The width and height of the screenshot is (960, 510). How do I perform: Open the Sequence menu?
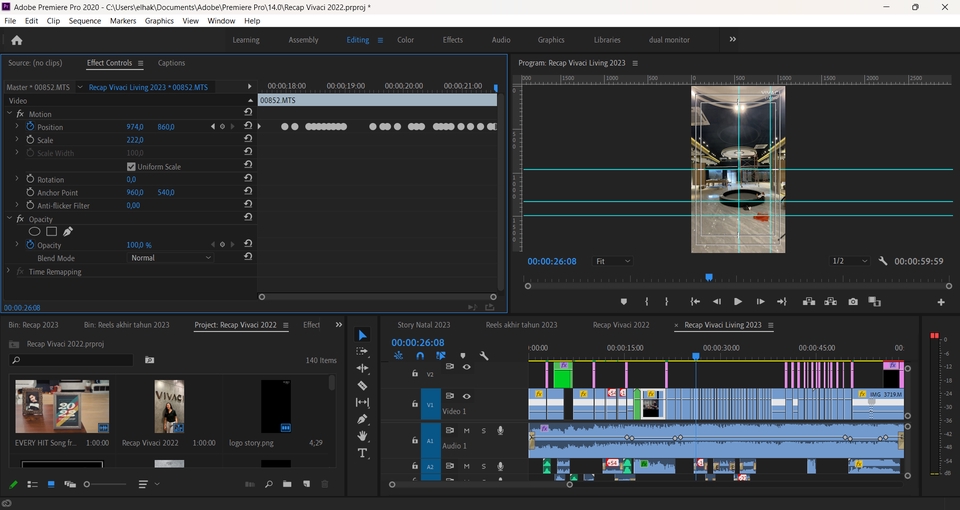point(84,21)
